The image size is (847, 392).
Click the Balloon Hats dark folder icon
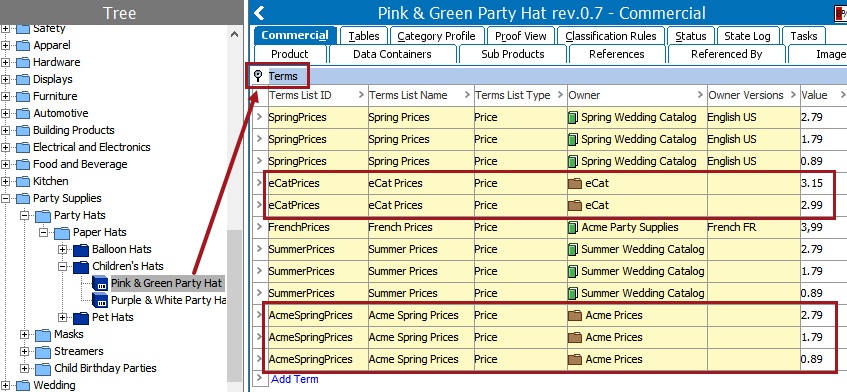click(81, 249)
